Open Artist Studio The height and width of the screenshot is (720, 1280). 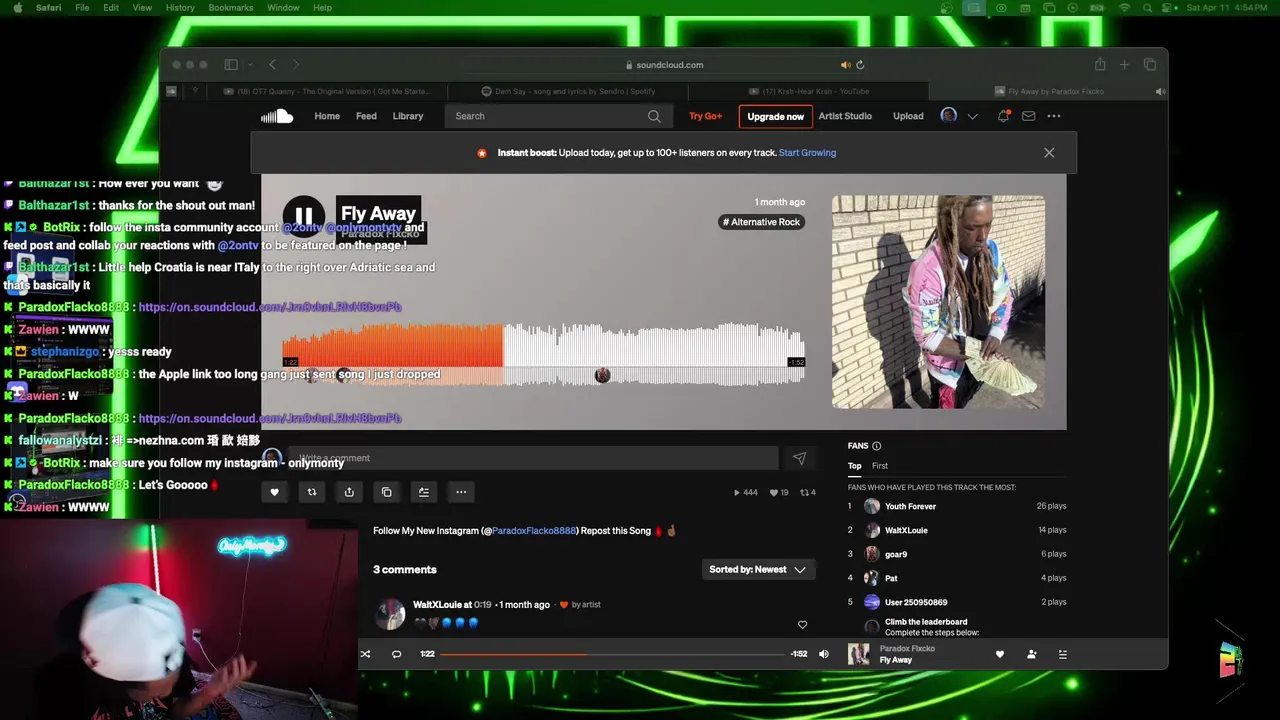[845, 116]
